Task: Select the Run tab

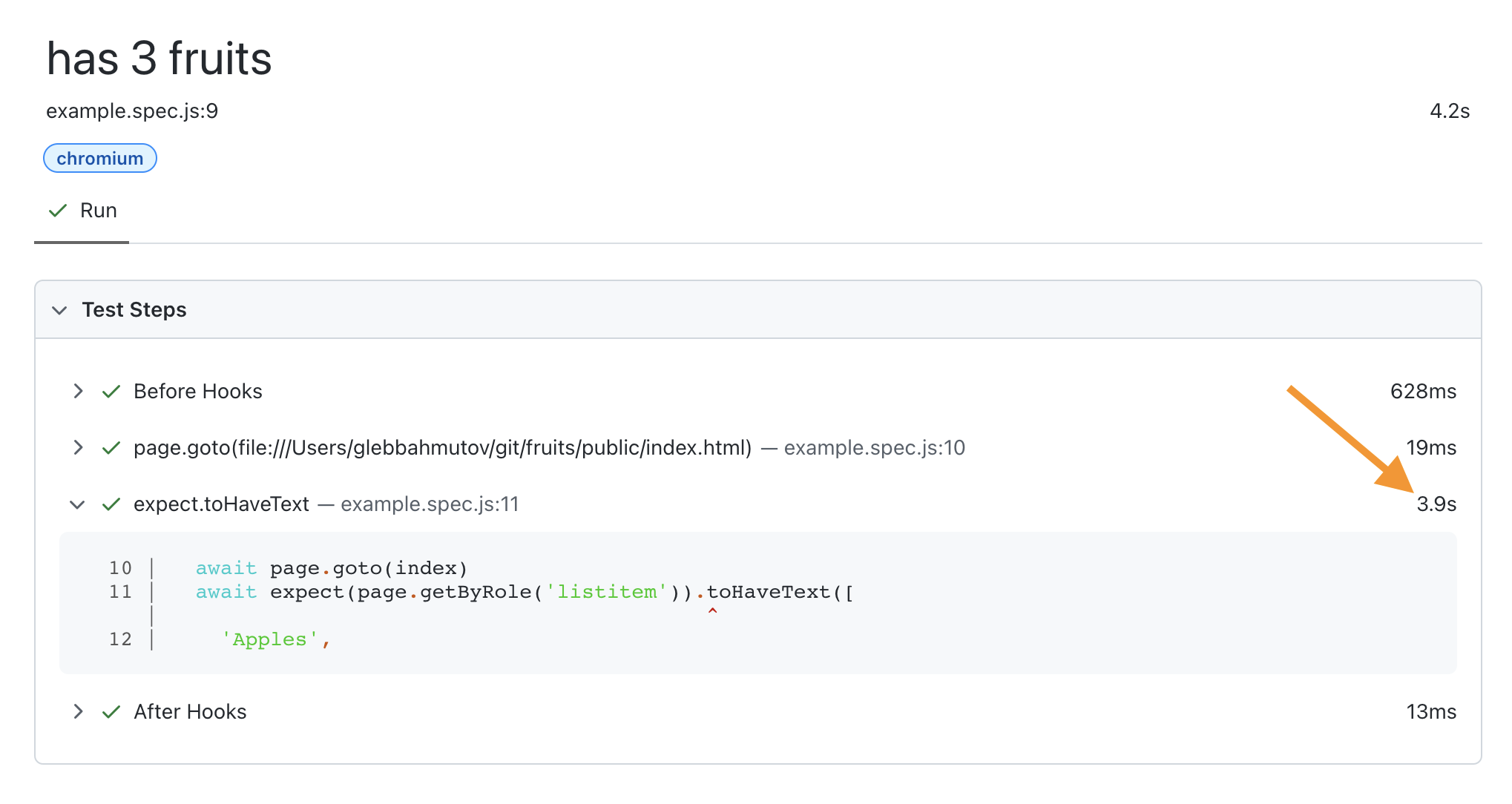Action: coord(98,211)
